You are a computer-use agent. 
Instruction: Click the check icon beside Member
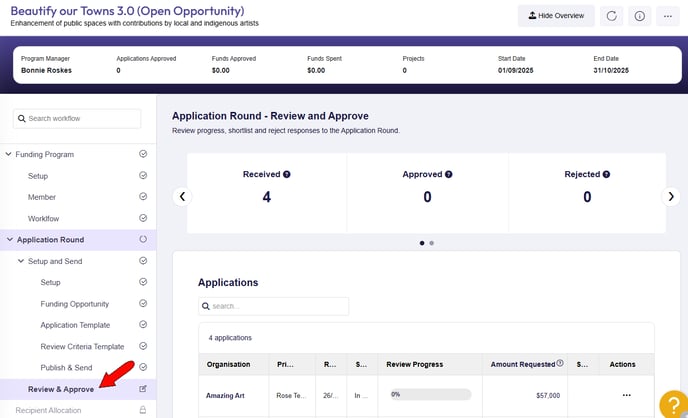tap(143, 196)
